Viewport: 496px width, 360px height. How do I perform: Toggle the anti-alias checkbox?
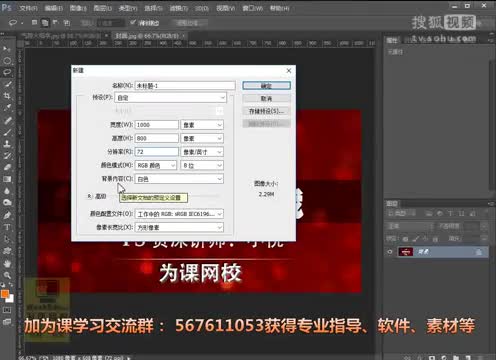(133, 22)
